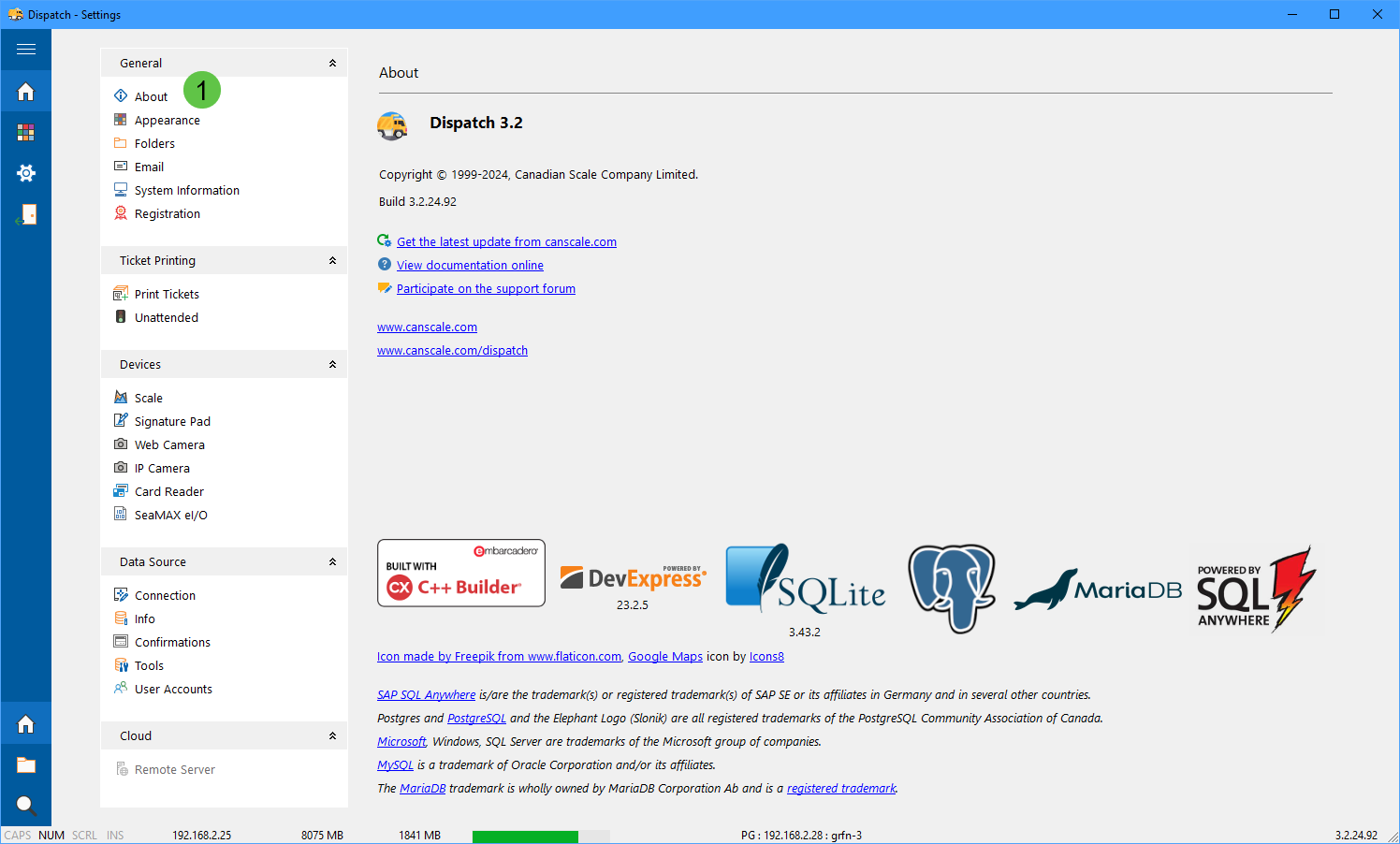Image resolution: width=1400 pixels, height=844 pixels.
Task: Select Connection under Data Source
Action: [165, 595]
